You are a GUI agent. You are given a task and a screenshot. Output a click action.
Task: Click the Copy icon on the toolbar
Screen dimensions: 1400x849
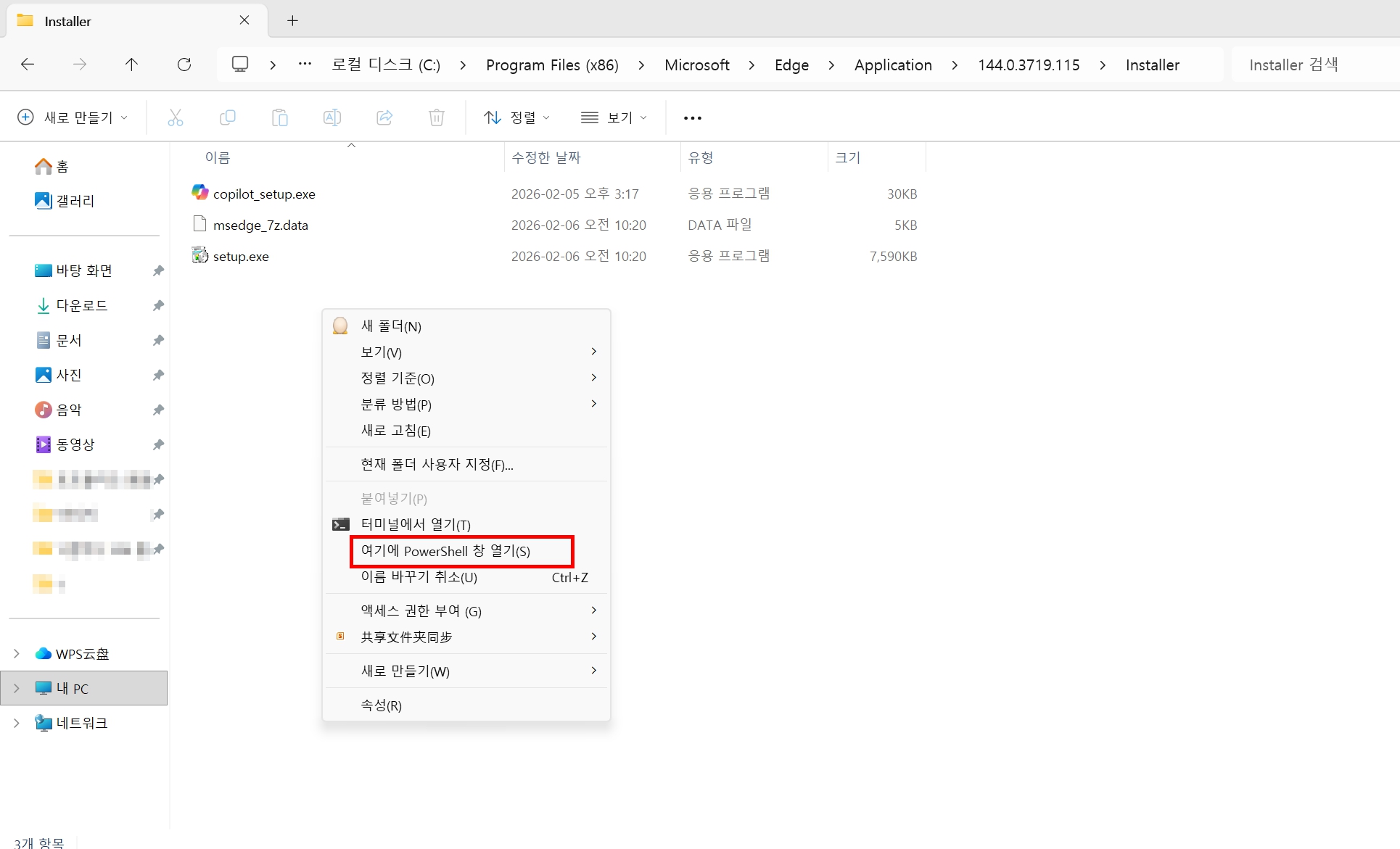[228, 117]
